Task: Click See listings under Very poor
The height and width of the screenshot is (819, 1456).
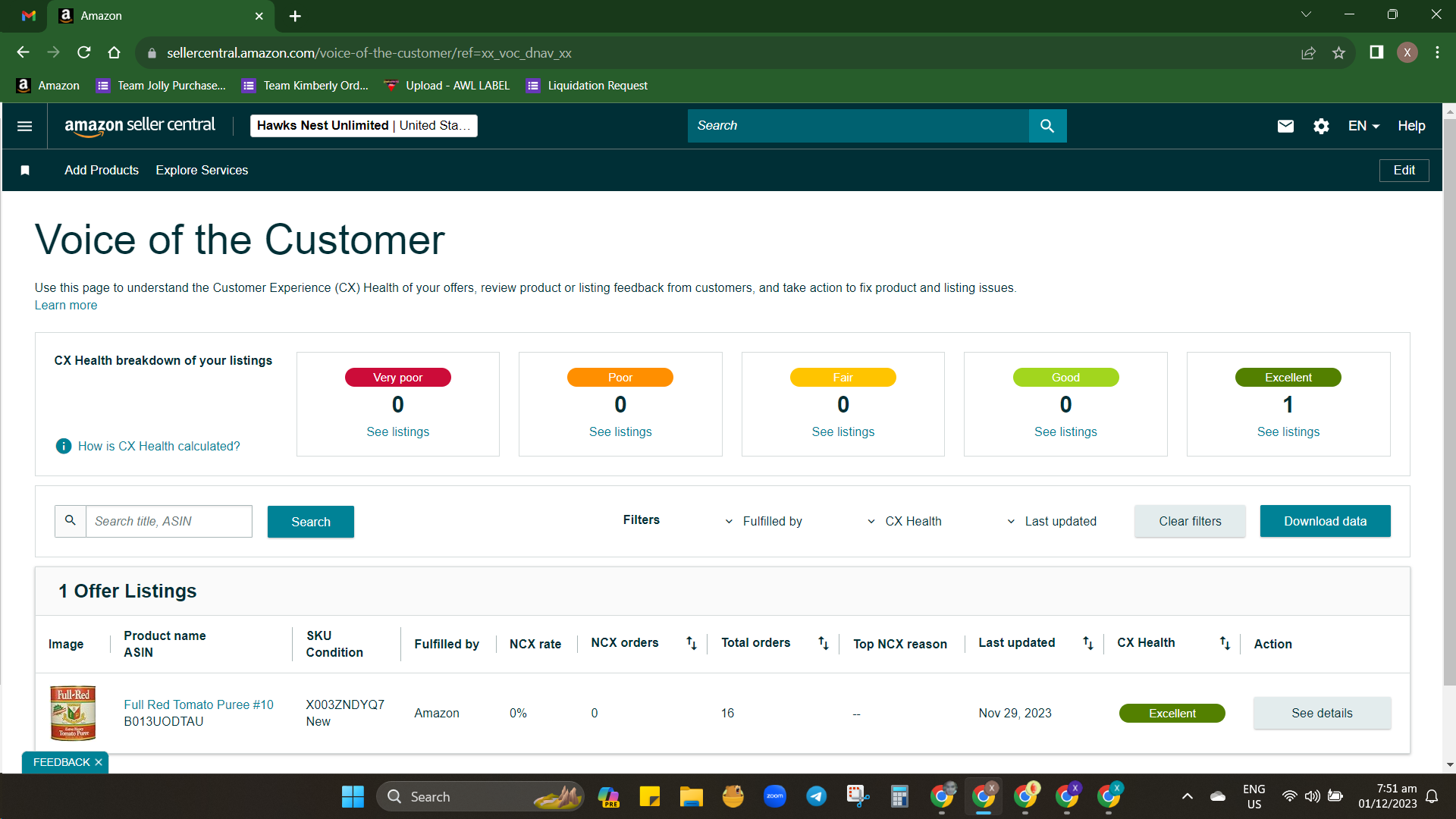Action: point(397,431)
